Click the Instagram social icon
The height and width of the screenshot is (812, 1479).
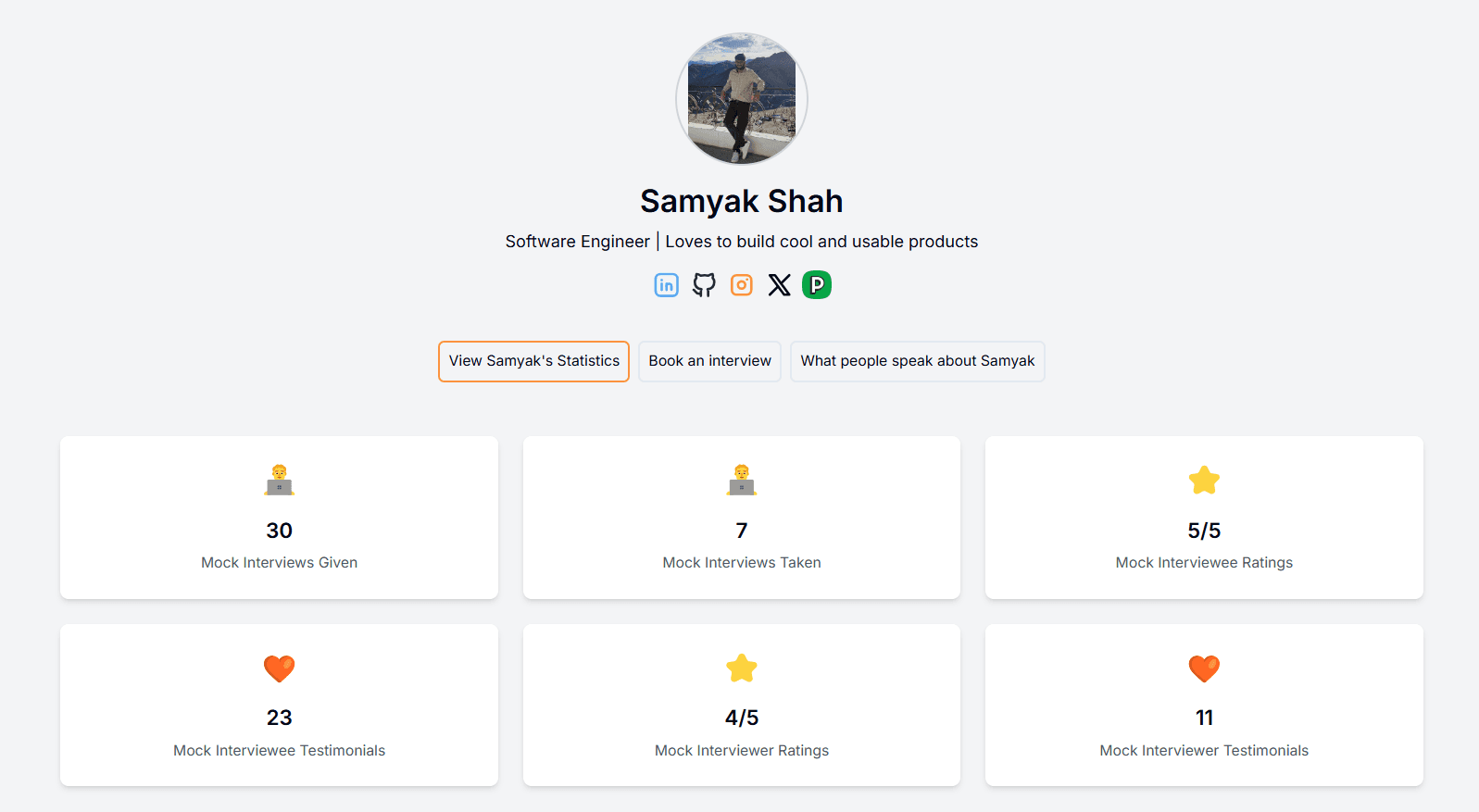coord(742,285)
